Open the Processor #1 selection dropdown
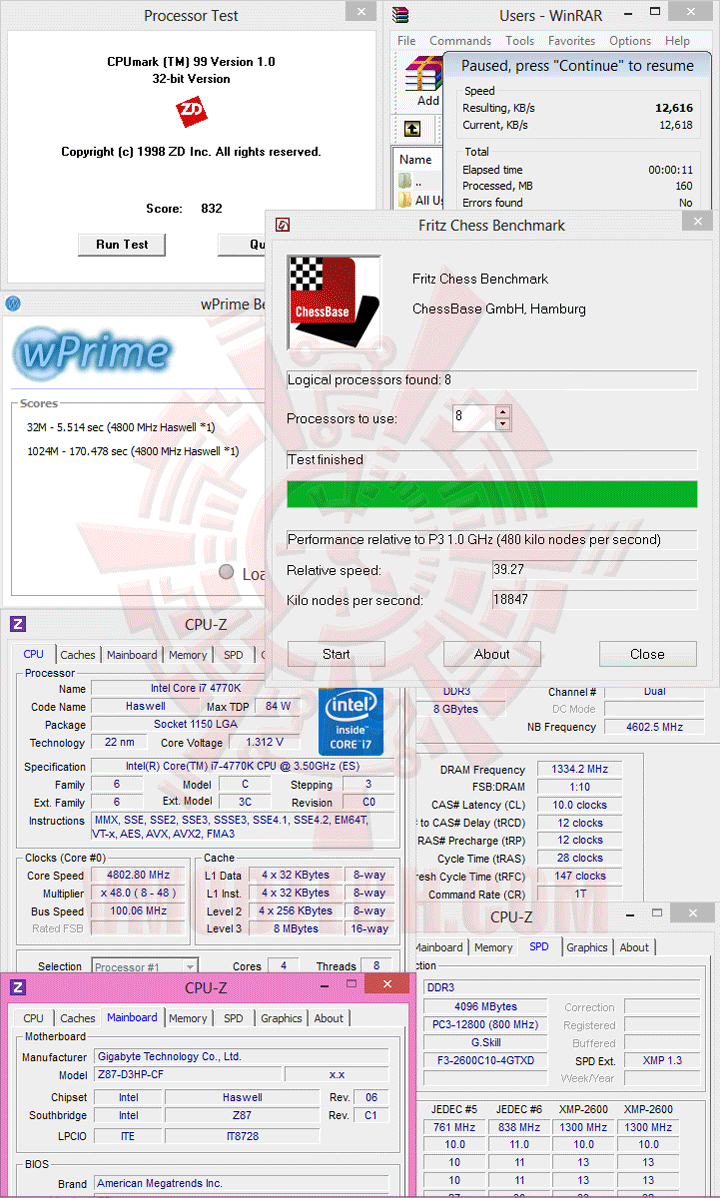Viewport: 720px width, 1198px height. click(144, 966)
